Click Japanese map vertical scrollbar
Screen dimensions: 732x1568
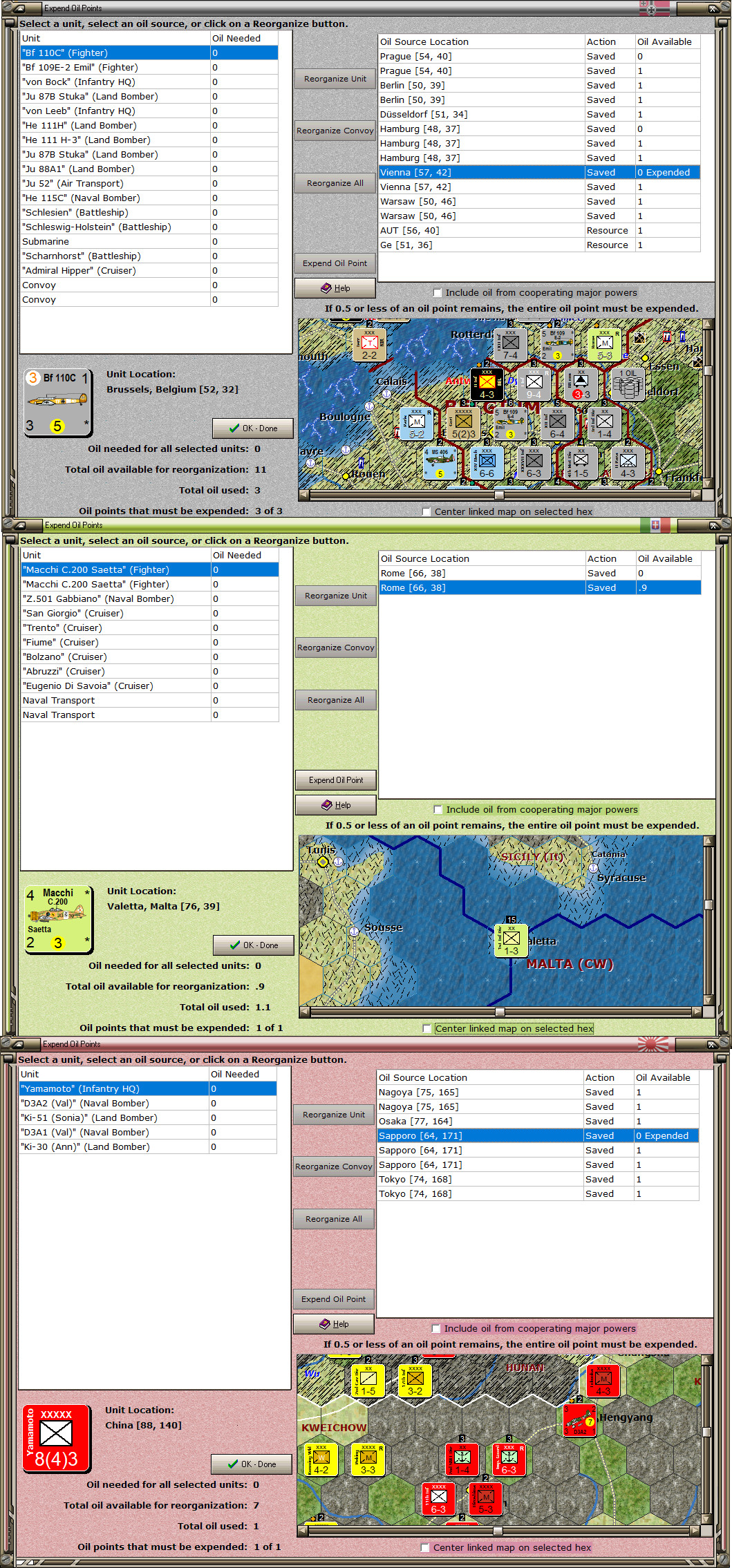coord(706,1440)
